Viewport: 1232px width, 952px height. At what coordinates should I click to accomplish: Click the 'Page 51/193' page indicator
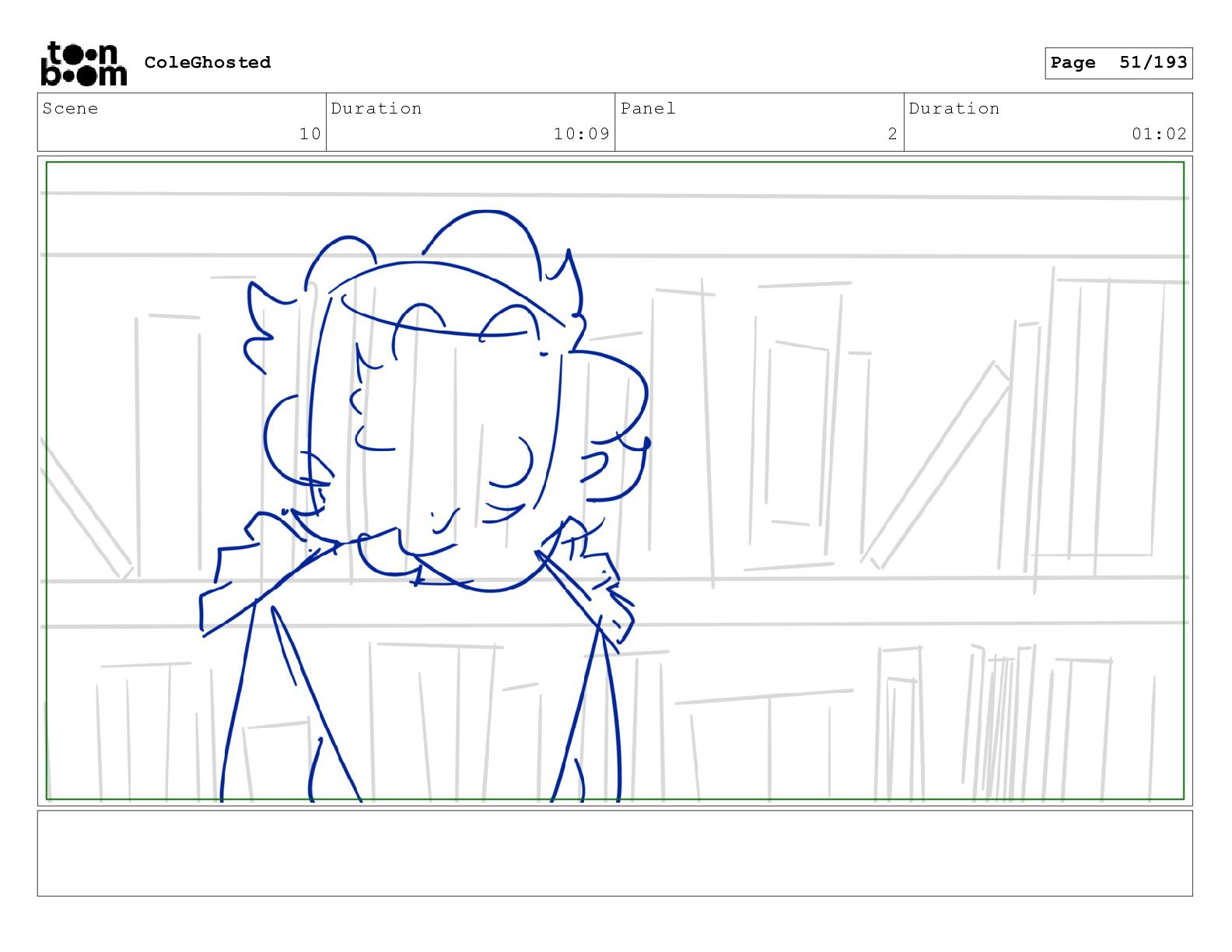click(x=1118, y=63)
